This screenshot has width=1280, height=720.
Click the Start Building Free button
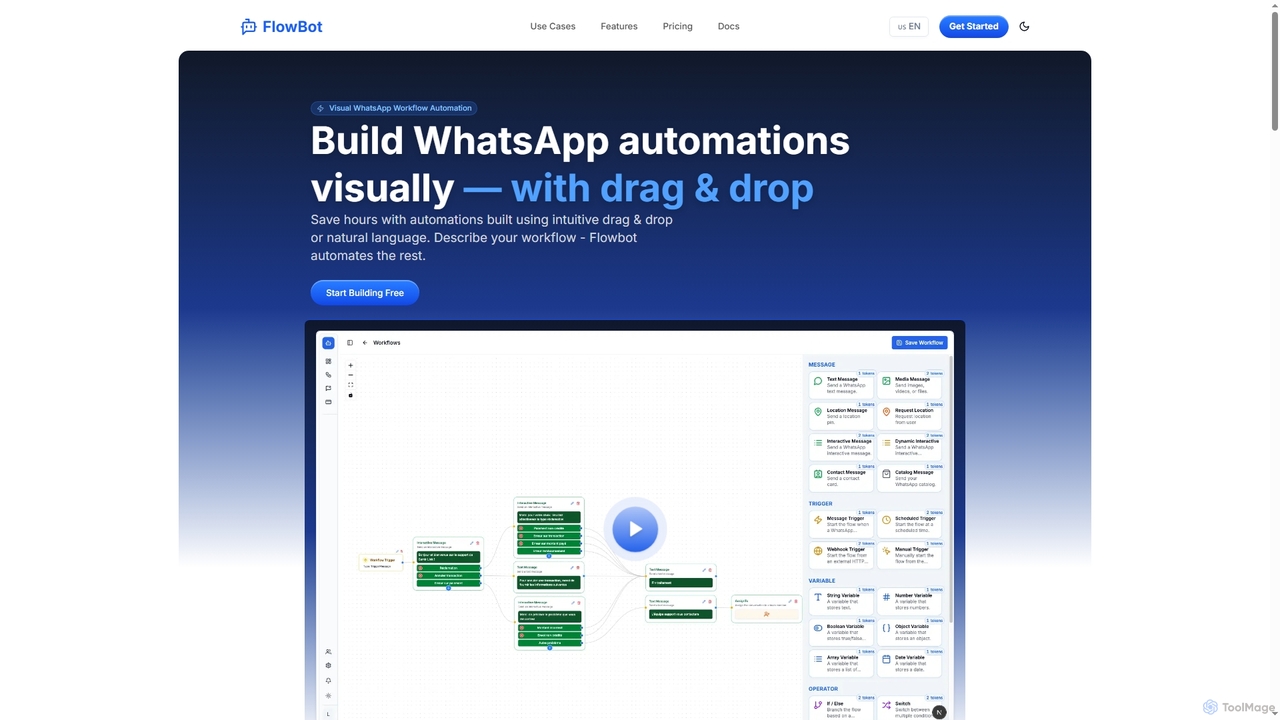tap(365, 293)
